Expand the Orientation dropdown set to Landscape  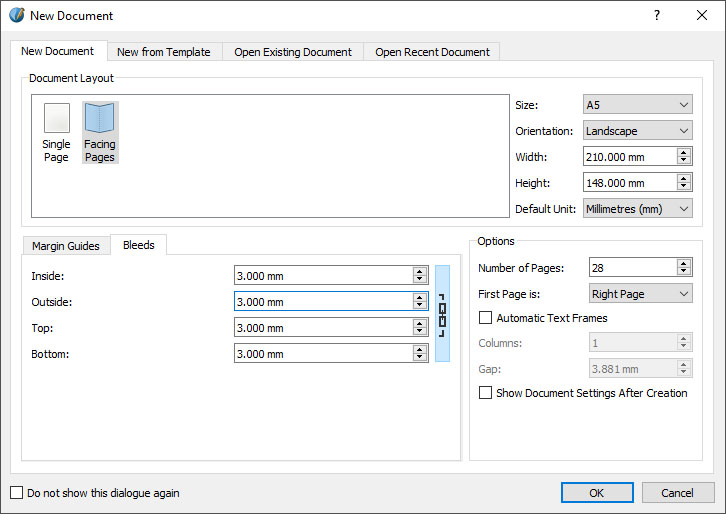coord(637,131)
